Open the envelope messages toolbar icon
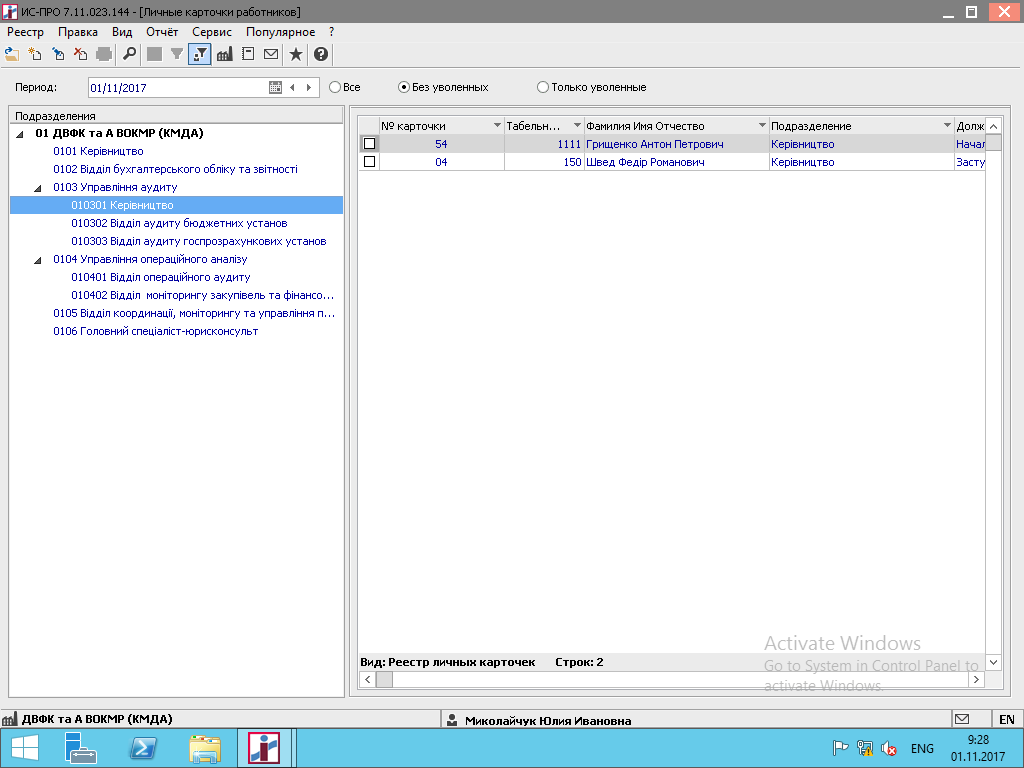The height and width of the screenshot is (768, 1024). coord(271,54)
